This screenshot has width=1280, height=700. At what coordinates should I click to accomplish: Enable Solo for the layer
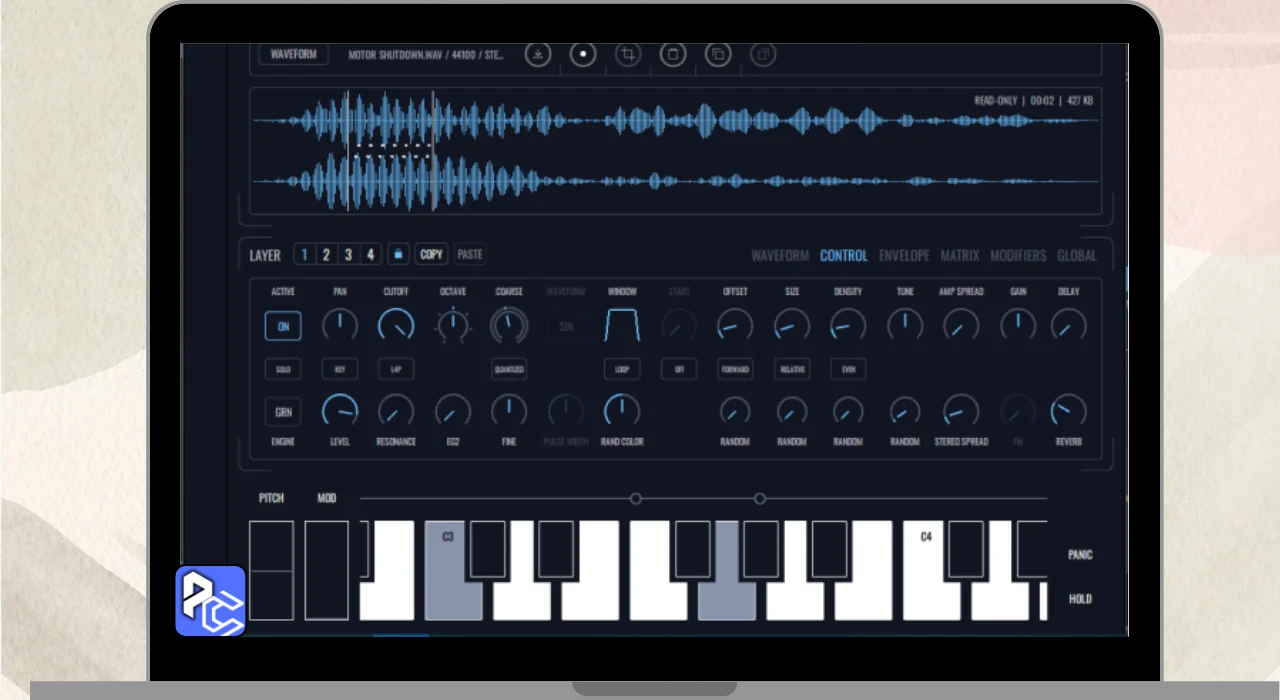(283, 370)
